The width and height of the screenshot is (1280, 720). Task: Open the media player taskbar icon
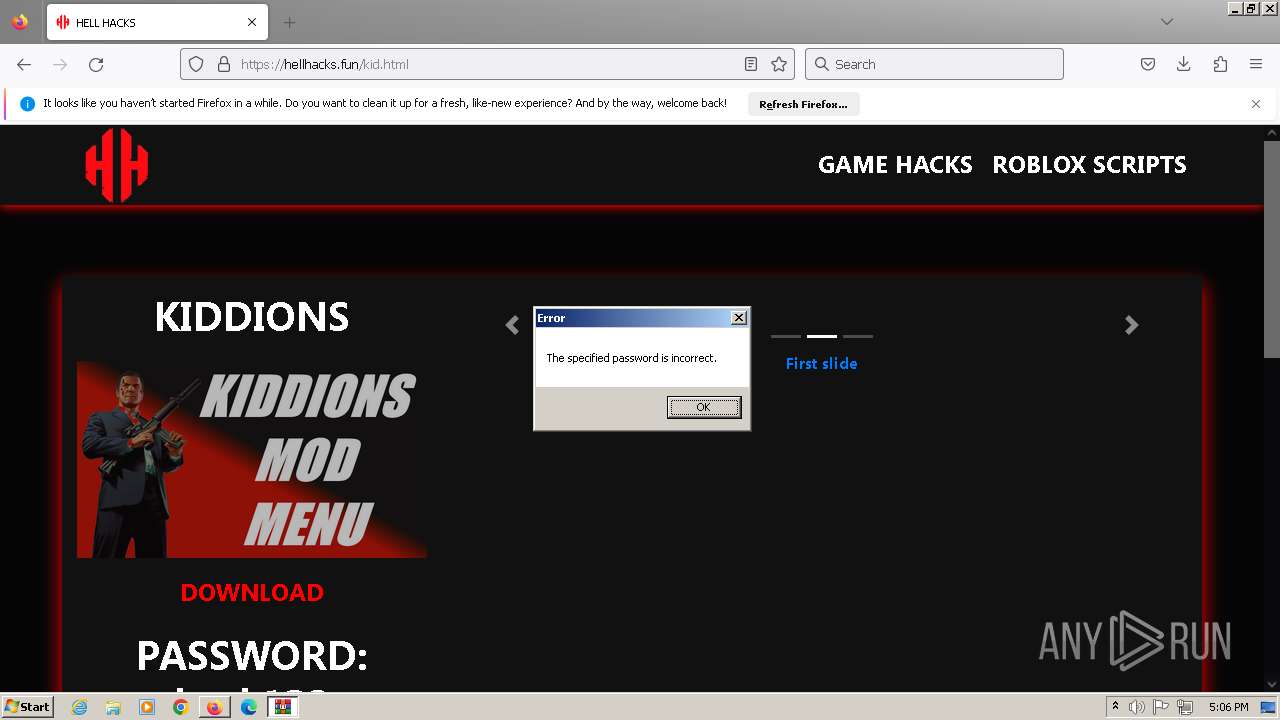pos(147,707)
